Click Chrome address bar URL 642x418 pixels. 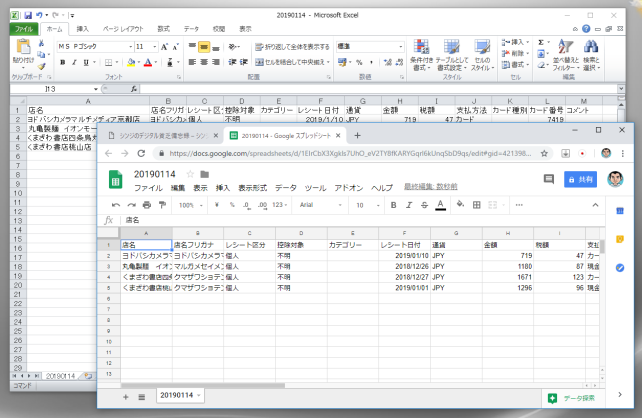point(350,153)
